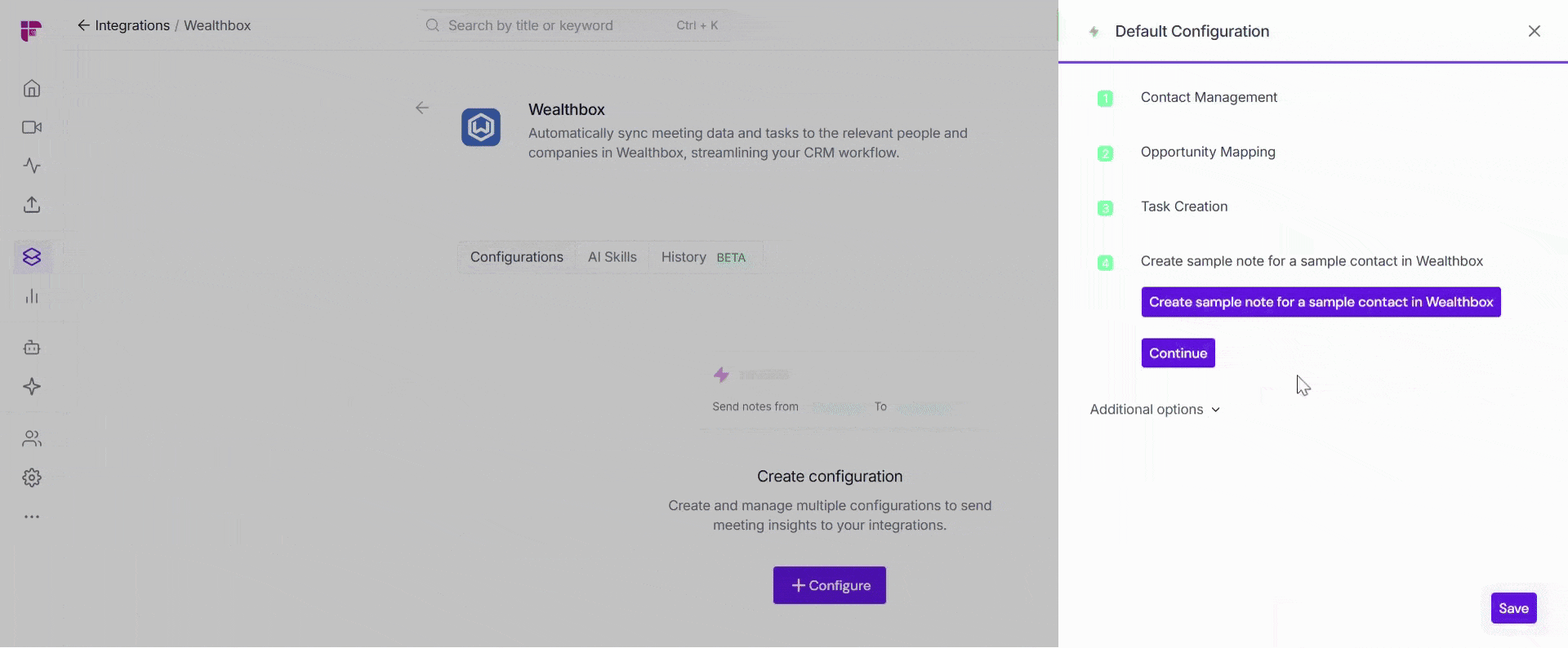Open the meetings video camera icon

(x=32, y=127)
